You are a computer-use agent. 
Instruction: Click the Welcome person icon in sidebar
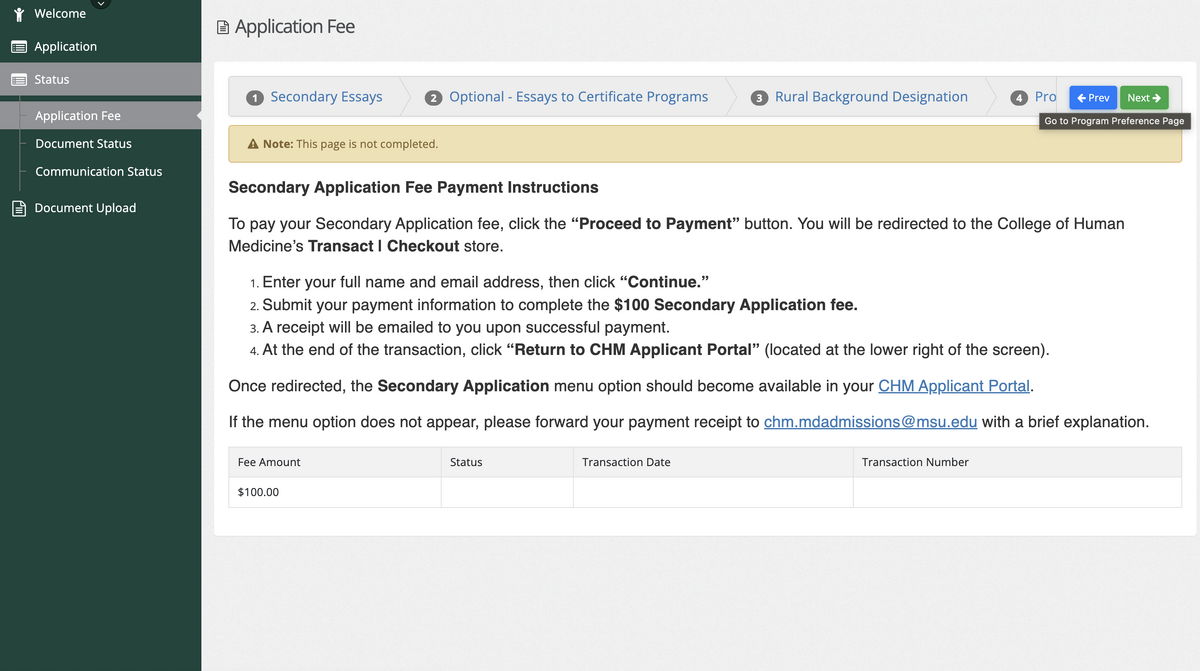pyautogui.click(x=18, y=14)
